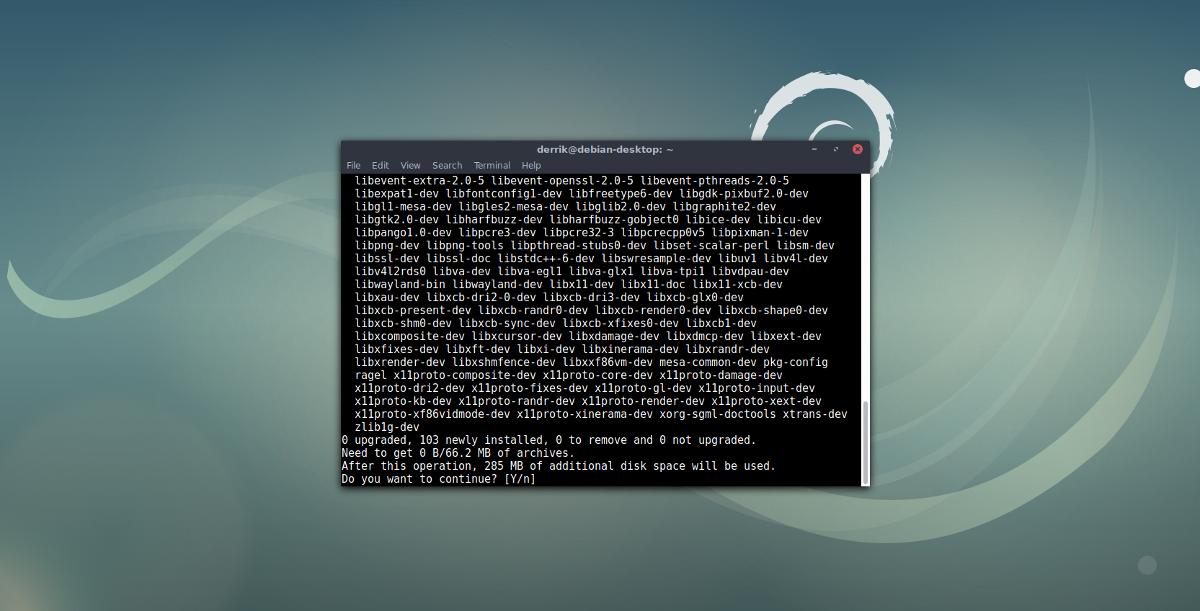Viewport: 1200px width, 611px height.
Task: Minimize the terminal window
Action: pyautogui.click(x=816, y=149)
